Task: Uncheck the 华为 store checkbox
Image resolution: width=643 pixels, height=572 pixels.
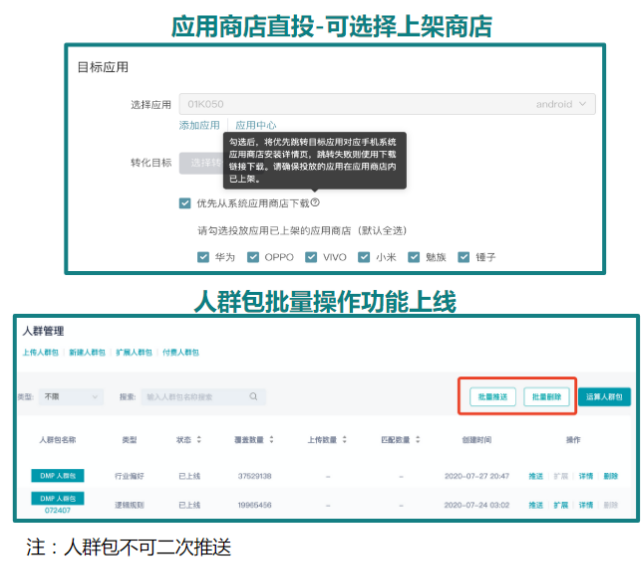Action: [x=203, y=257]
